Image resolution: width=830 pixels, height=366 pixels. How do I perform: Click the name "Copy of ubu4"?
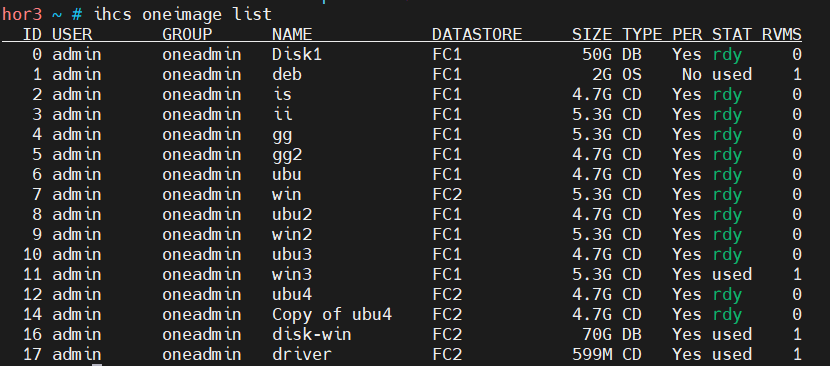[332, 314]
